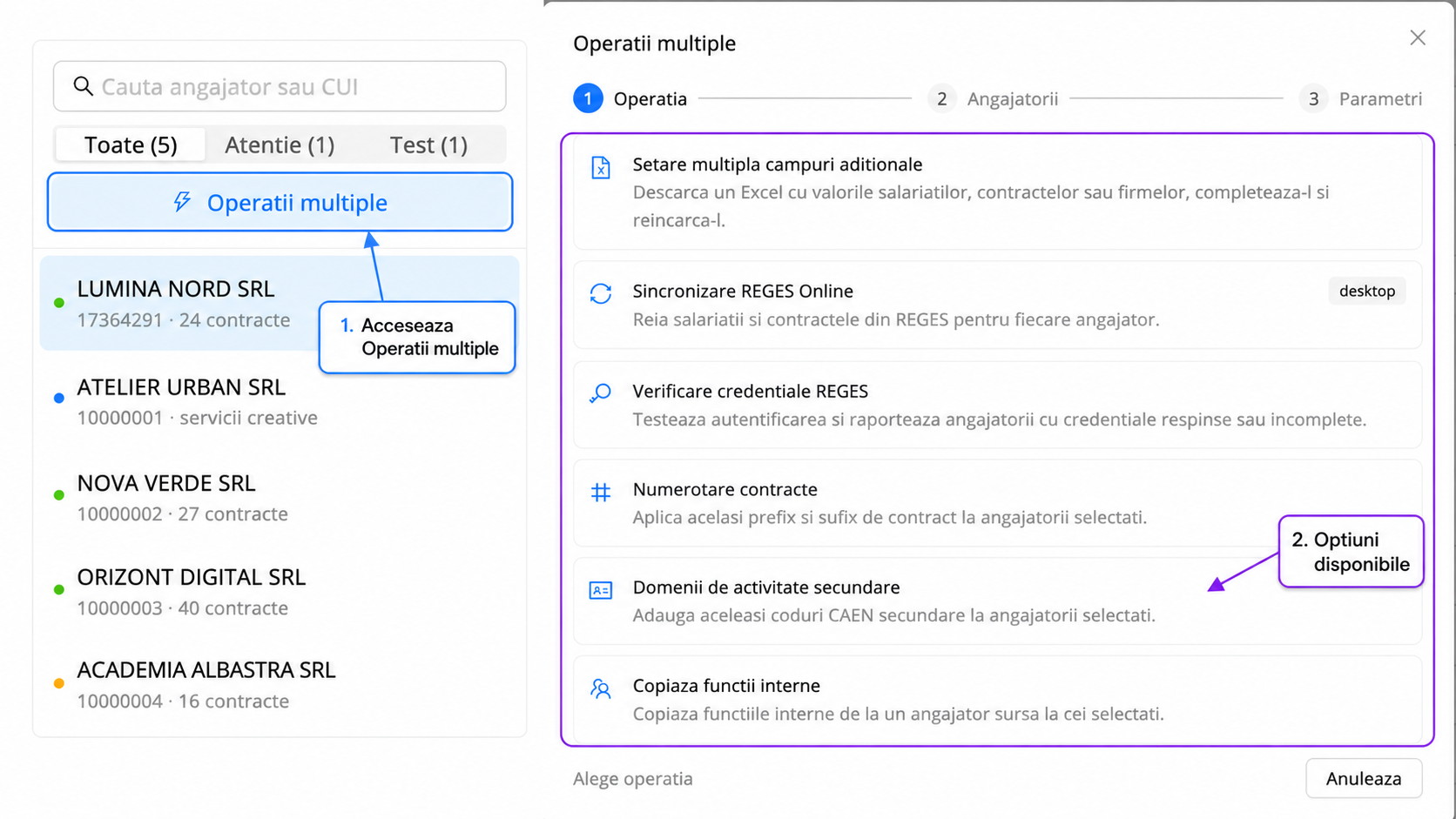1456x819 pixels.
Task: Select step 2 Angajatorii in the wizard
Action: pos(993,99)
